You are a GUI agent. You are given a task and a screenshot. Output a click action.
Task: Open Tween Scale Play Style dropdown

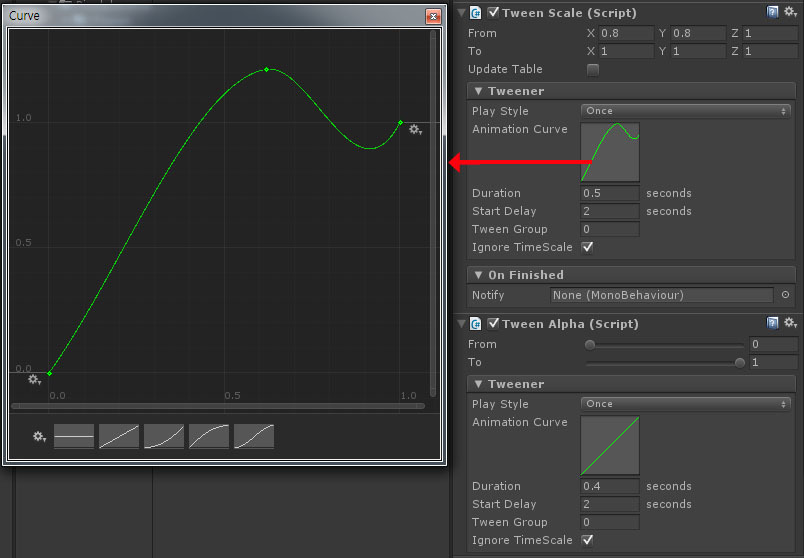point(686,111)
